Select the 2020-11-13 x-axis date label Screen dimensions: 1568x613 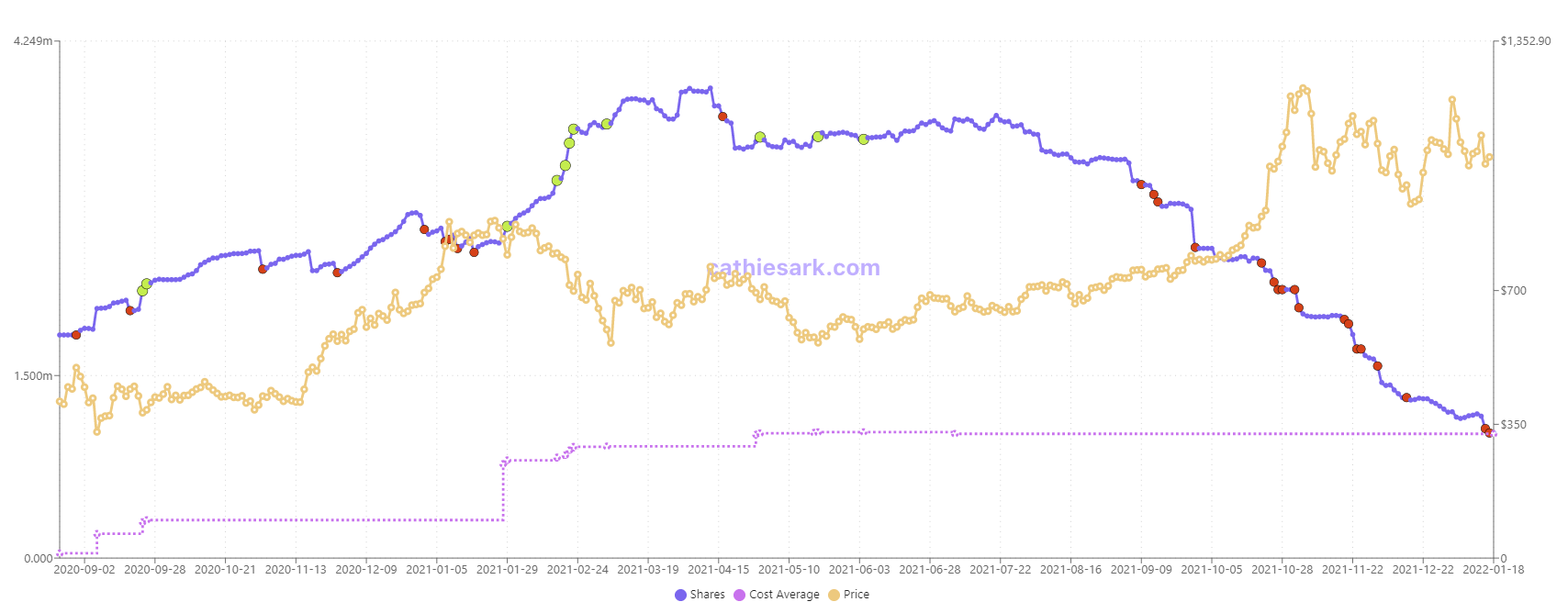pos(296,570)
